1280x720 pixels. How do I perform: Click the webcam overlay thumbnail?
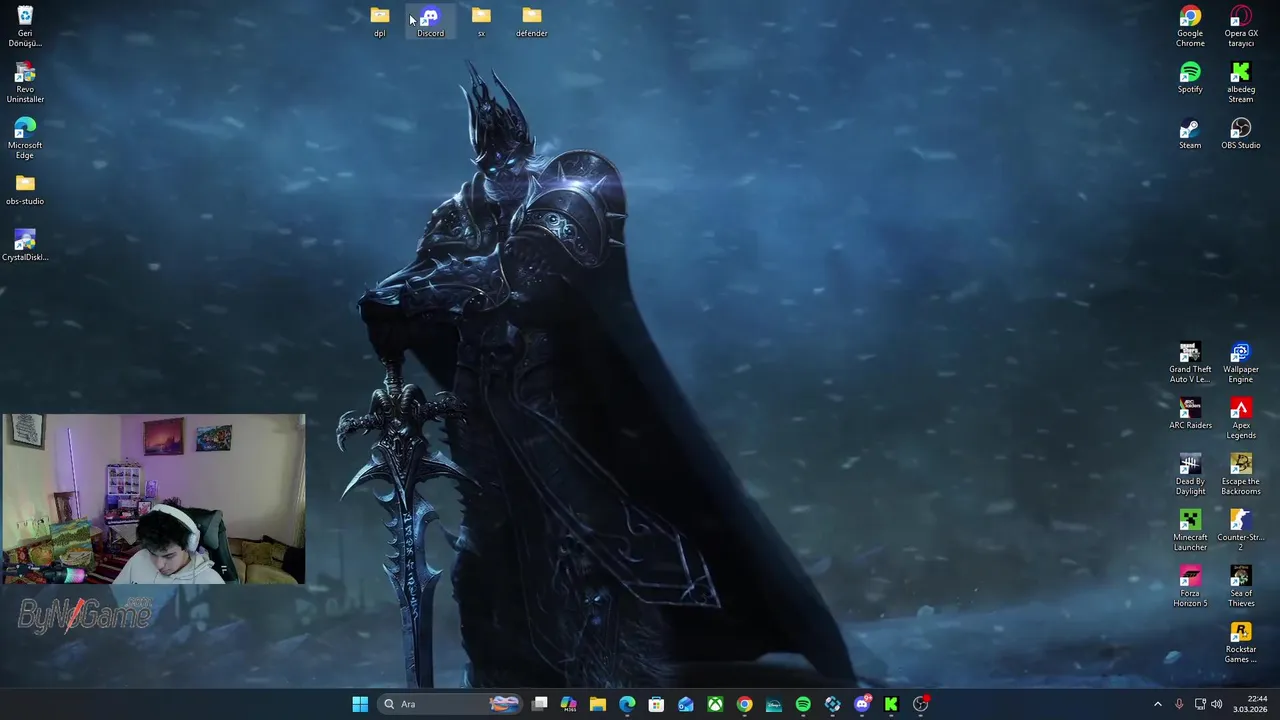[x=153, y=499]
